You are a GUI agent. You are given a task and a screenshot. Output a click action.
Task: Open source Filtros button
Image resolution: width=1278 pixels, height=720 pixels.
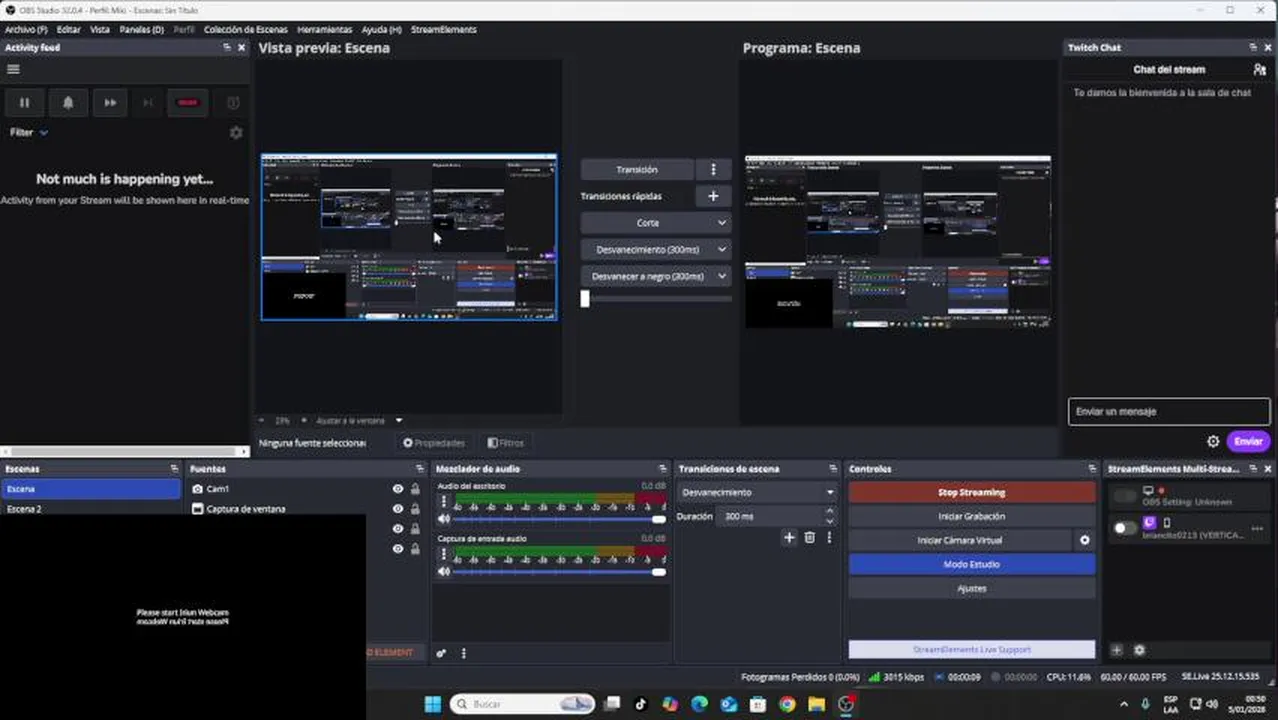coord(506,443)
